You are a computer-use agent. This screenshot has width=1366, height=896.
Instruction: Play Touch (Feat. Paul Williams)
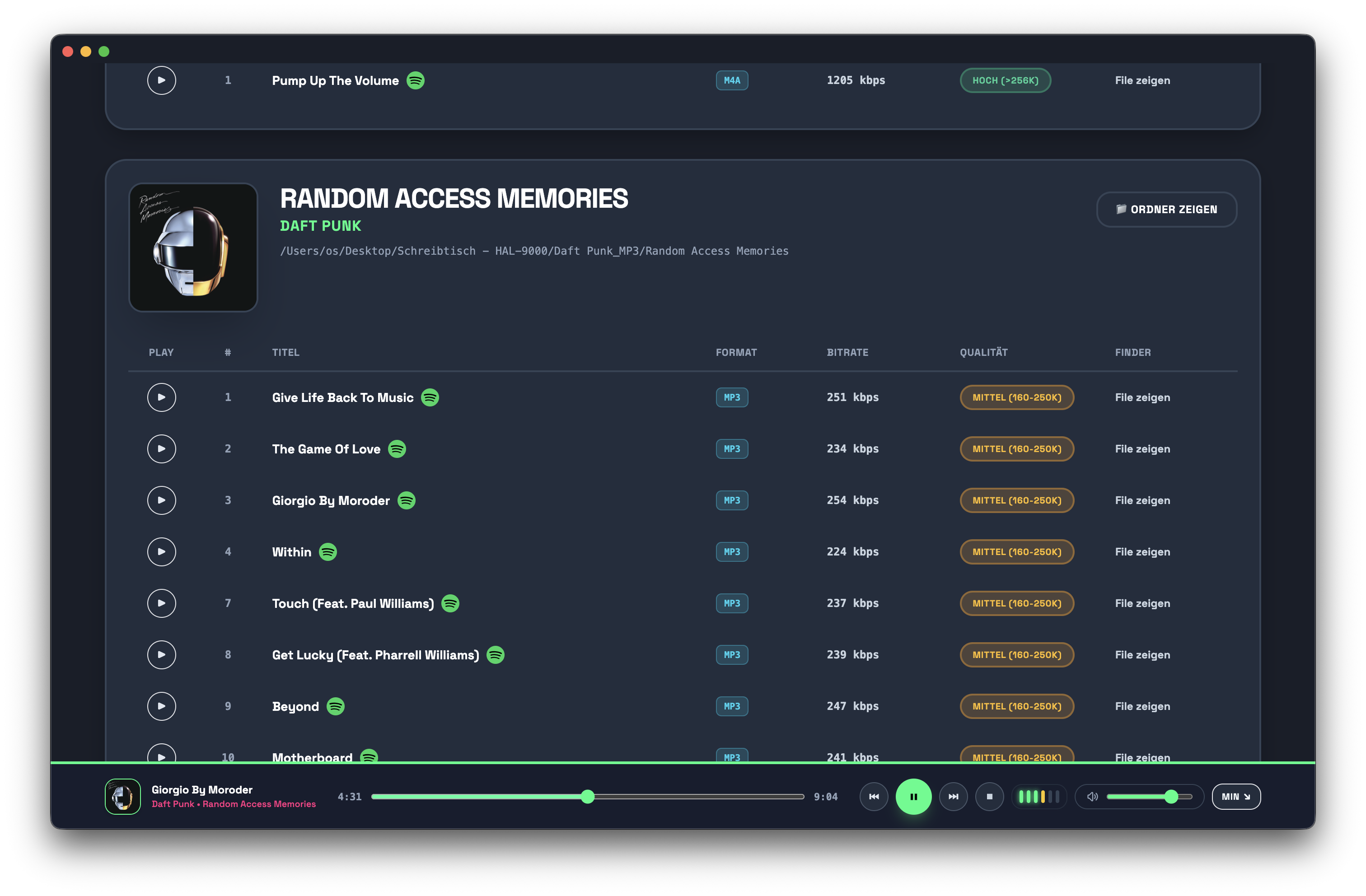161,603
